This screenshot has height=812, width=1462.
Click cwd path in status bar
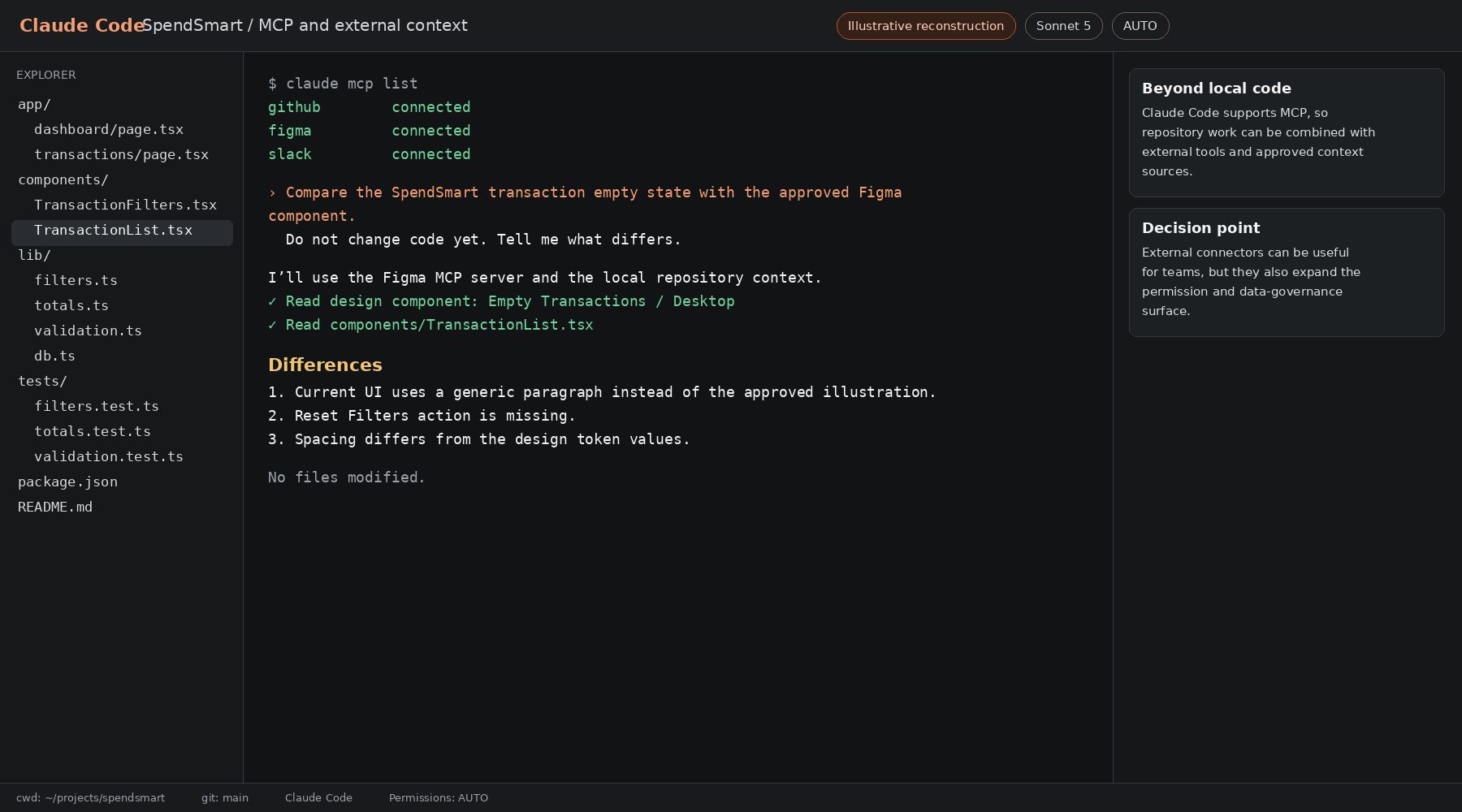coord(90,798)
